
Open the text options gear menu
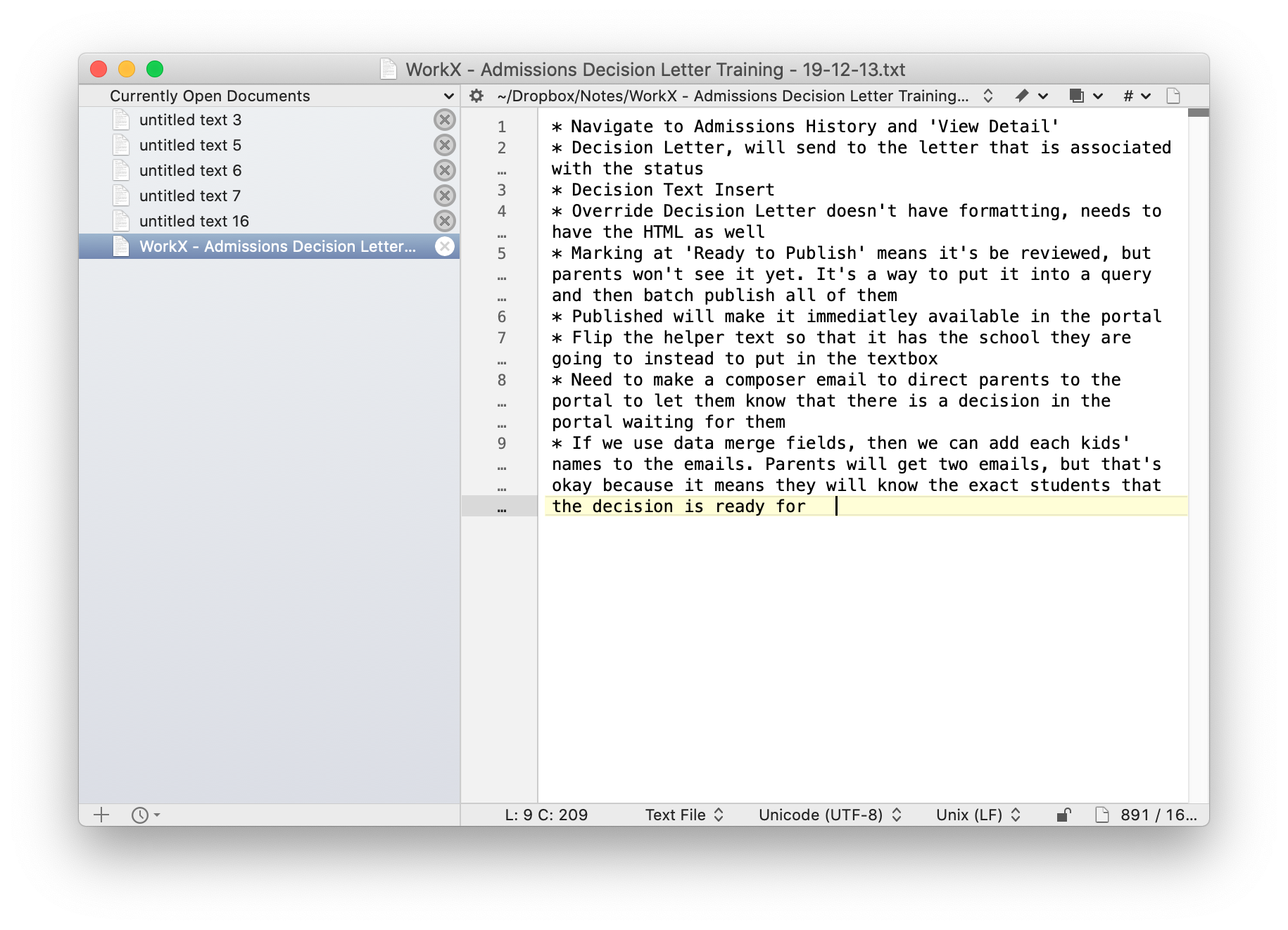coord(476,96)
